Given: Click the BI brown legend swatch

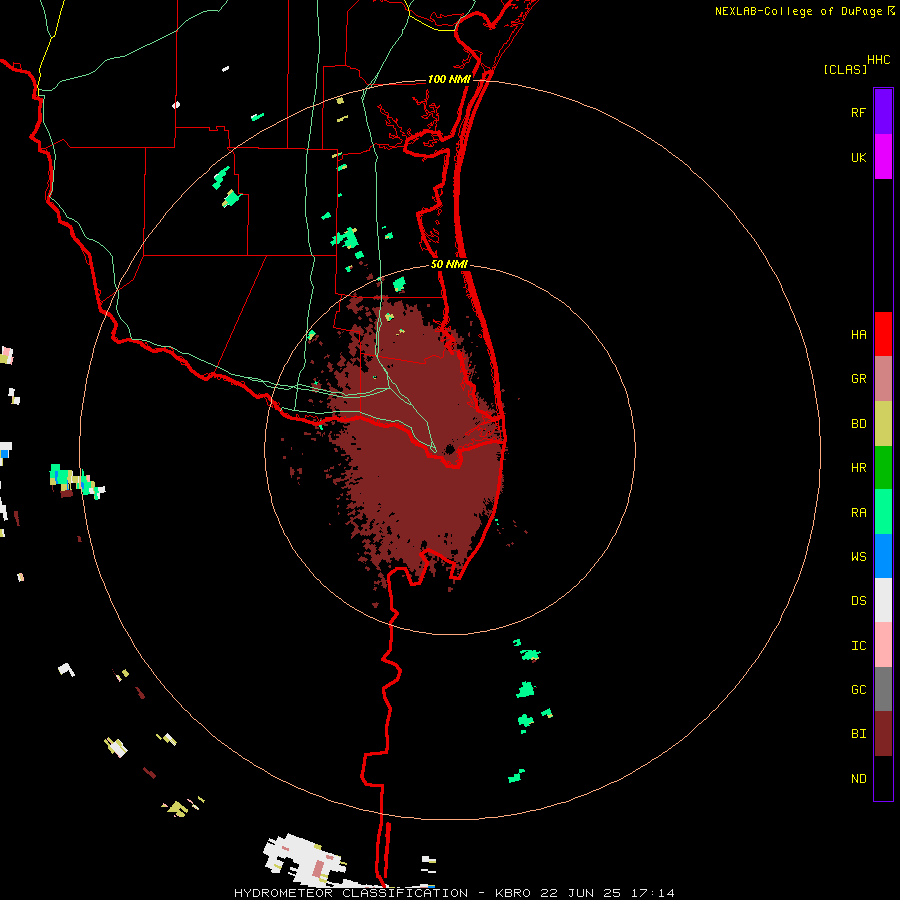Looking at the screenshot, I should tap(883, 734).
